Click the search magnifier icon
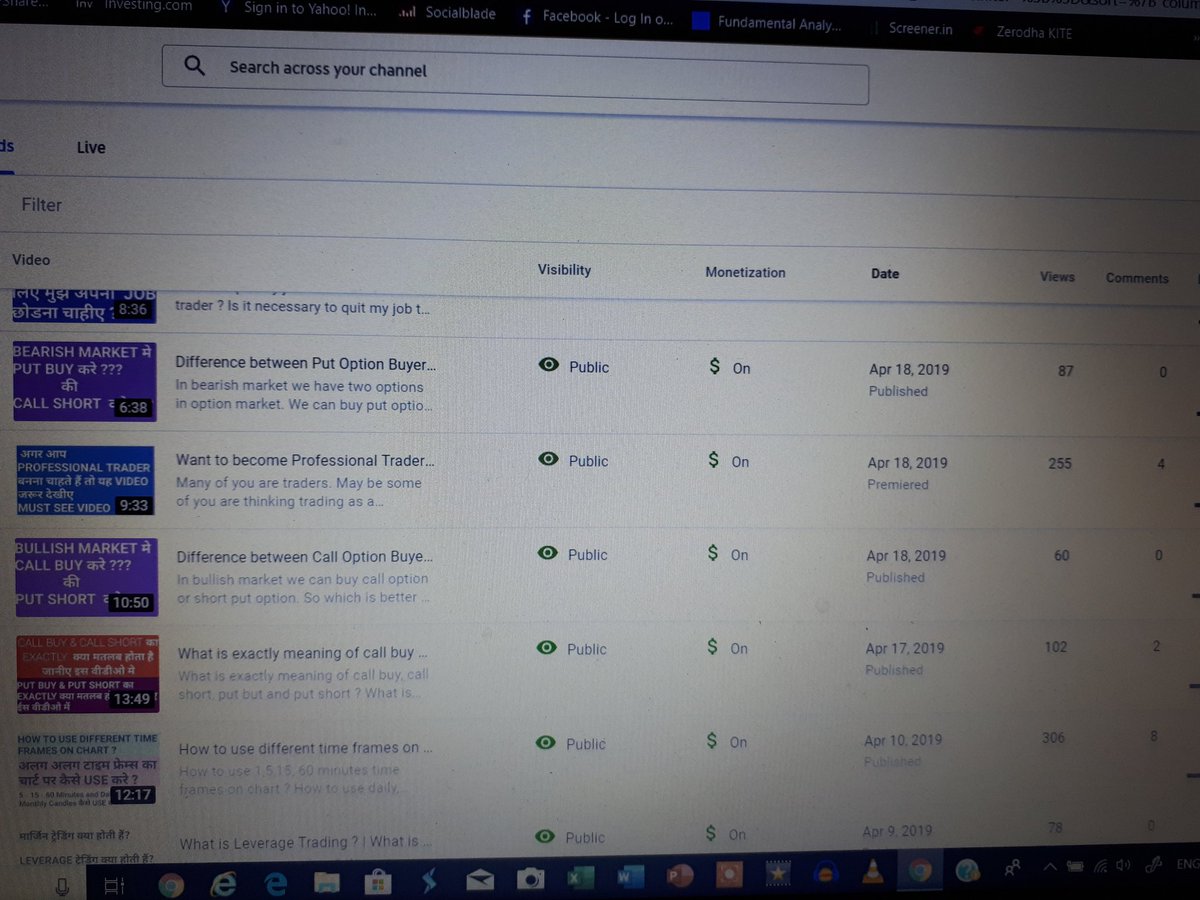1200x900 pixels. point(195,66)
